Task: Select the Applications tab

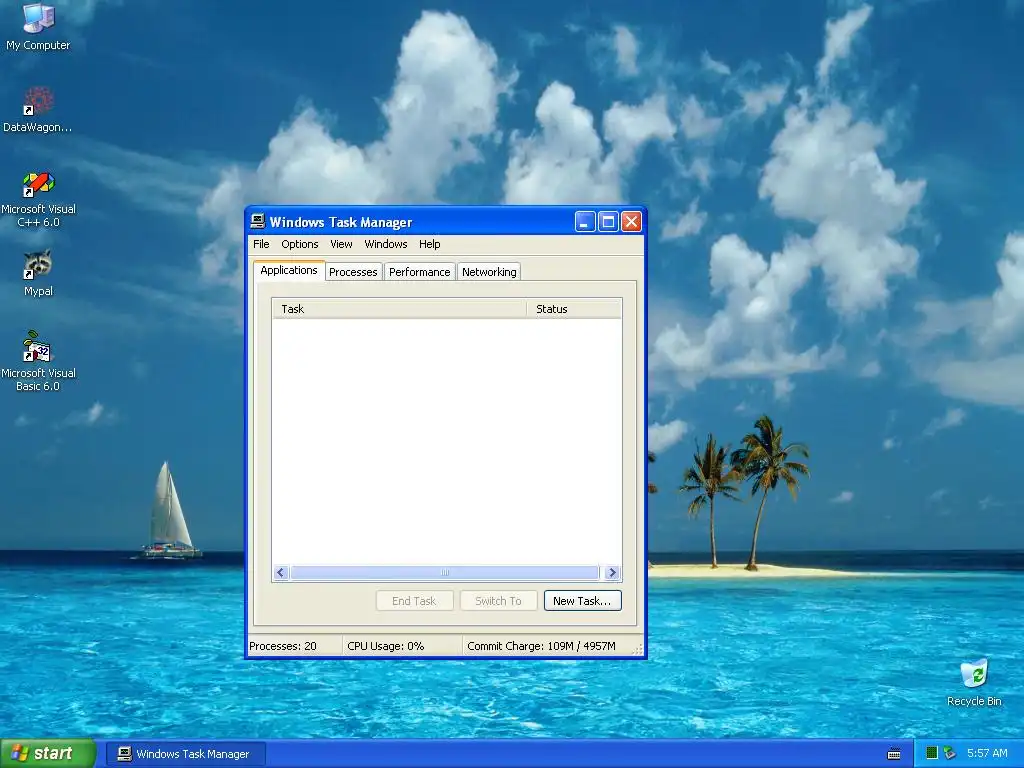Action: [x=289, y=270]
